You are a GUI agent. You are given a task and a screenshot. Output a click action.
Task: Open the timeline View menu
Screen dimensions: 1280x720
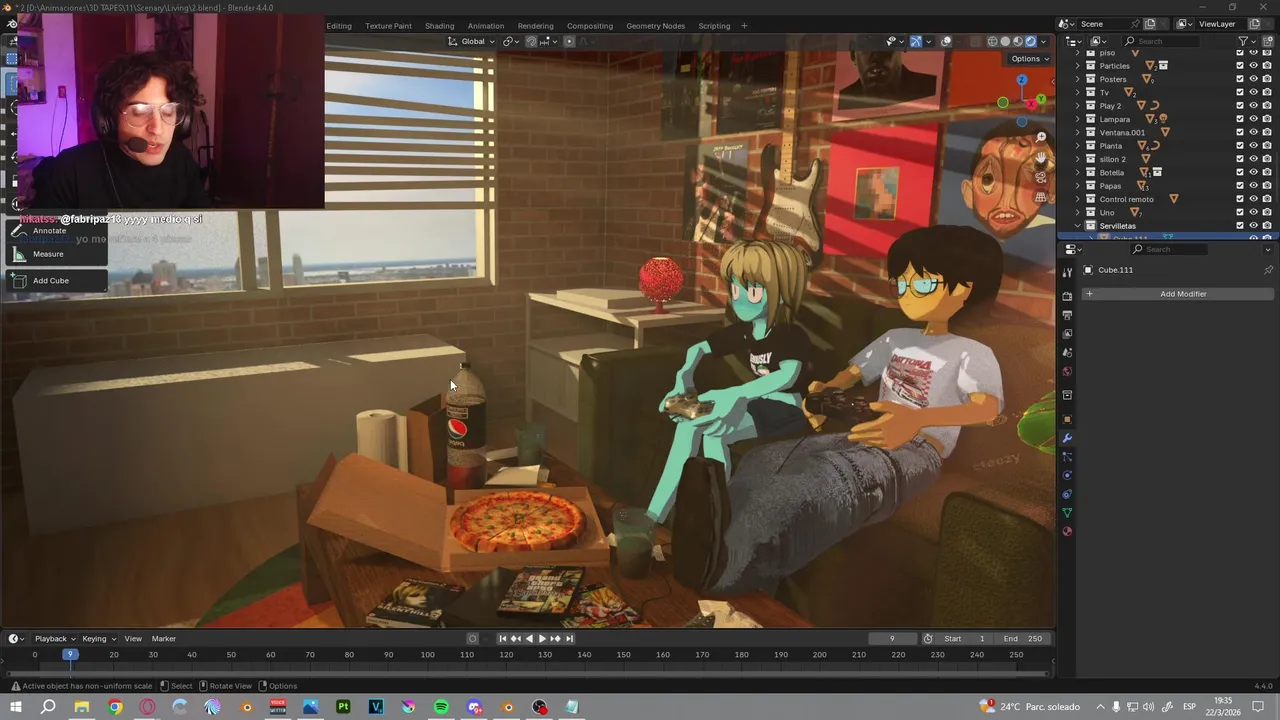[132, 639]
